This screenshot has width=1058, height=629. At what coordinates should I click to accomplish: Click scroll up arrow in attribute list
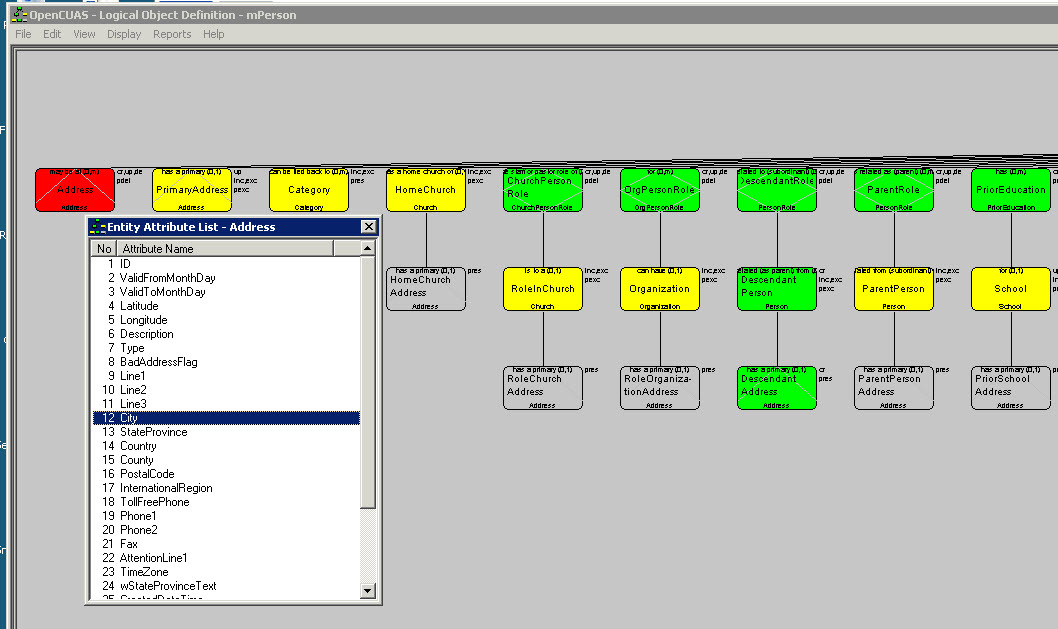pyautogui.click(x=367, y=248)
